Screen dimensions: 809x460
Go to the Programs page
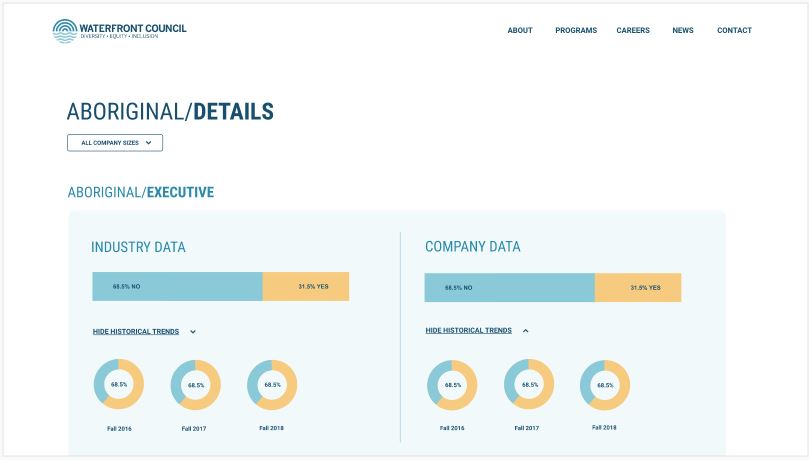576,31
